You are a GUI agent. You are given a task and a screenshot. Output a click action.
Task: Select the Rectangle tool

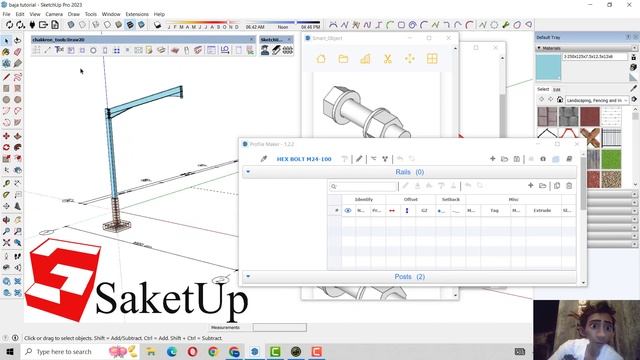pos(6,88)
